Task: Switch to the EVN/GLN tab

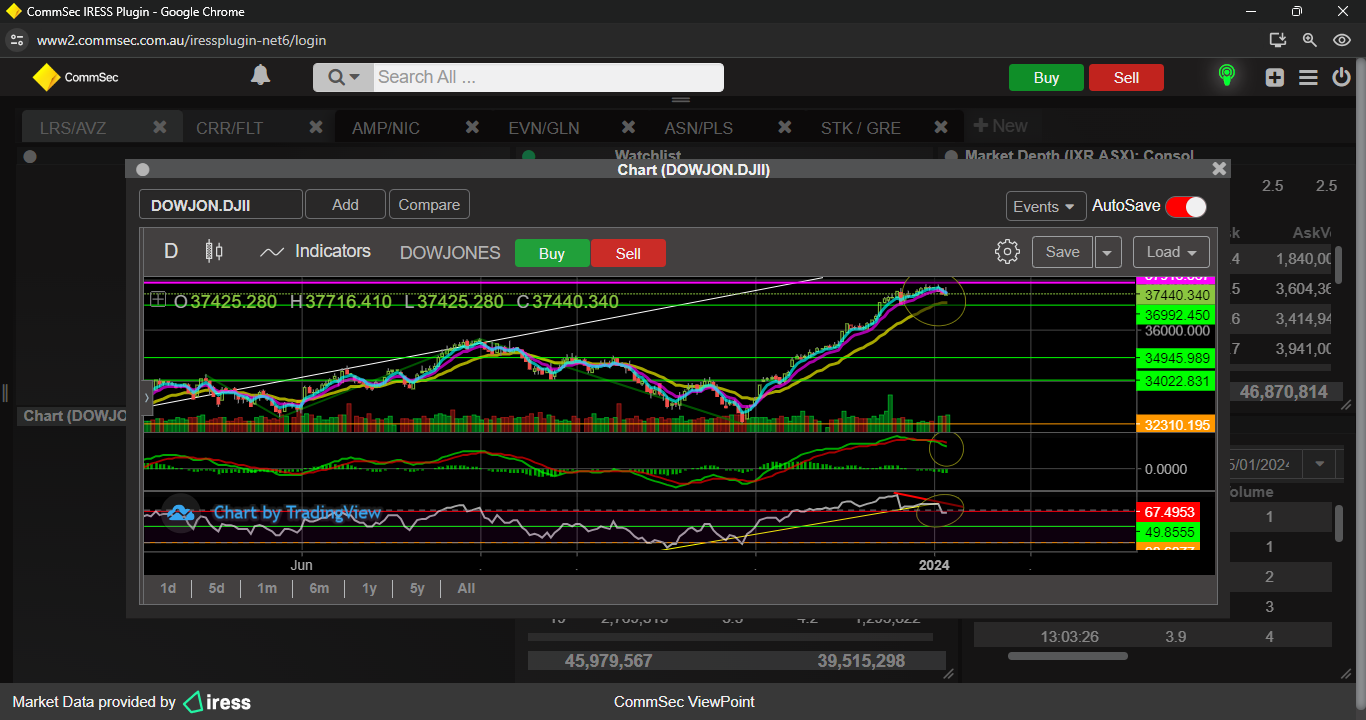Action: tap(544, 128)
